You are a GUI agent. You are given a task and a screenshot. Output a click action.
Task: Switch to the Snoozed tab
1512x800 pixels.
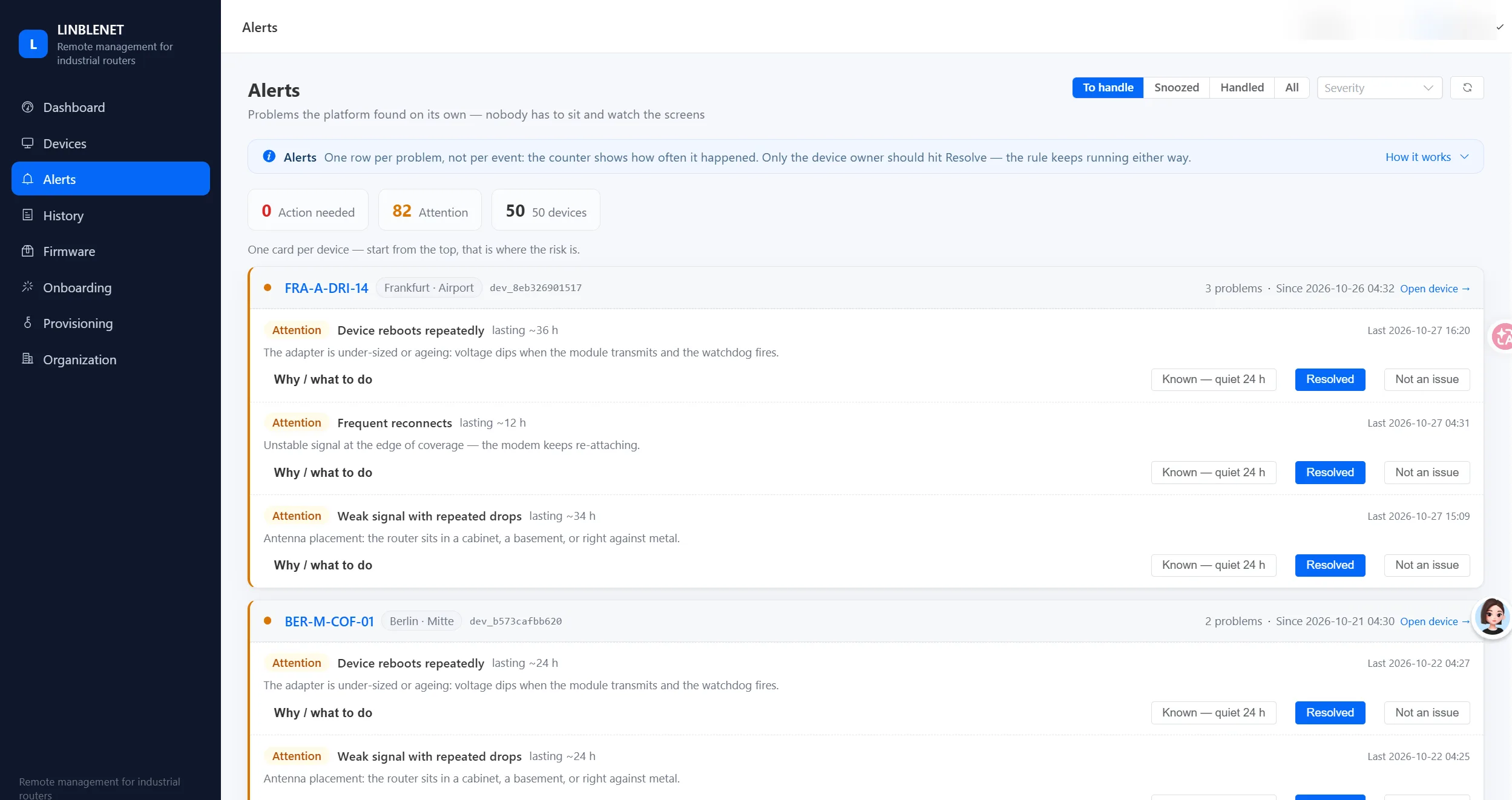pyautogui.click(x=1176, y=88)
